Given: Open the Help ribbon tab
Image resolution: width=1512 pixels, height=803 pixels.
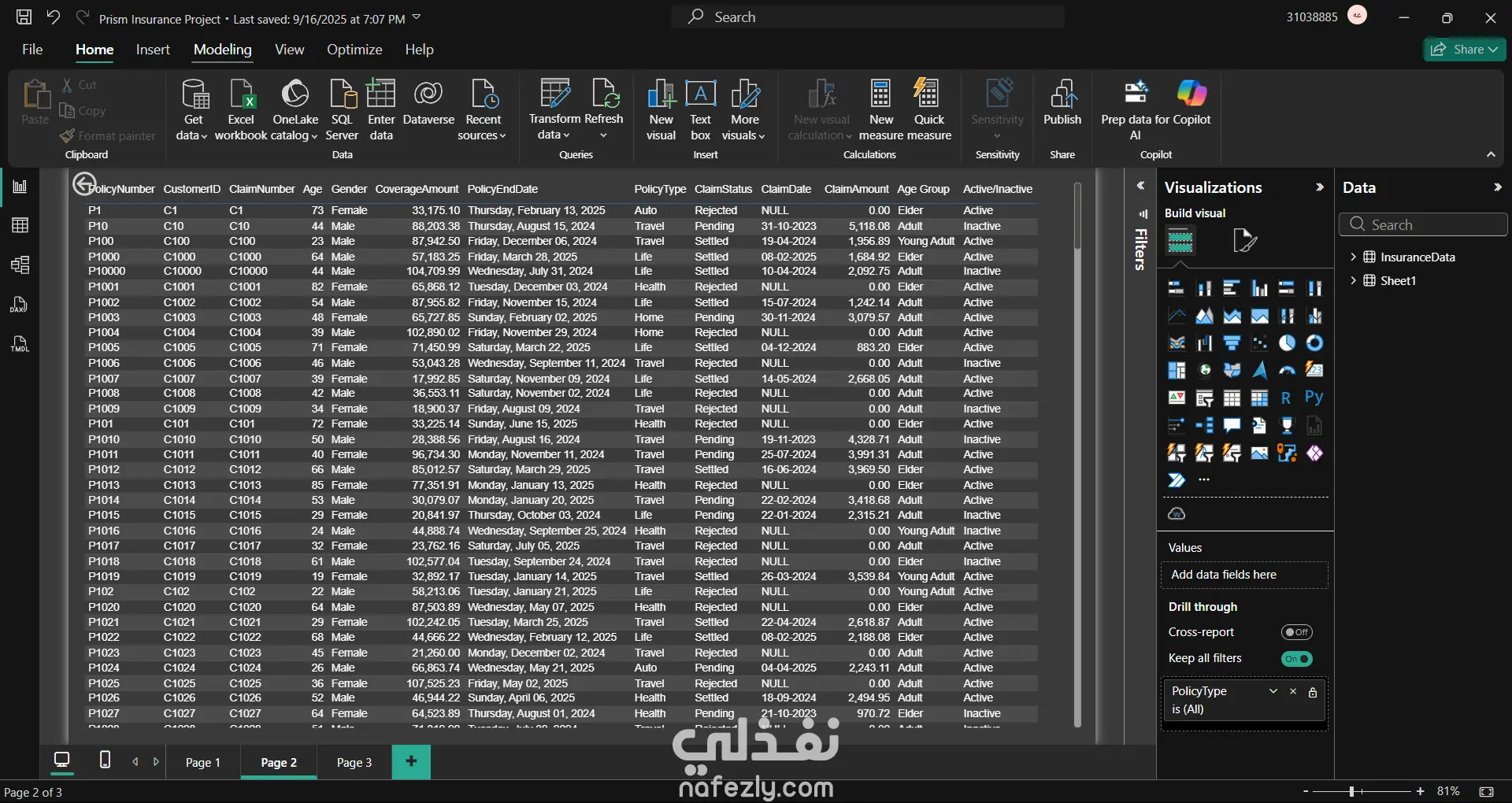Looking at the screenshot, I should pos(419,50).
